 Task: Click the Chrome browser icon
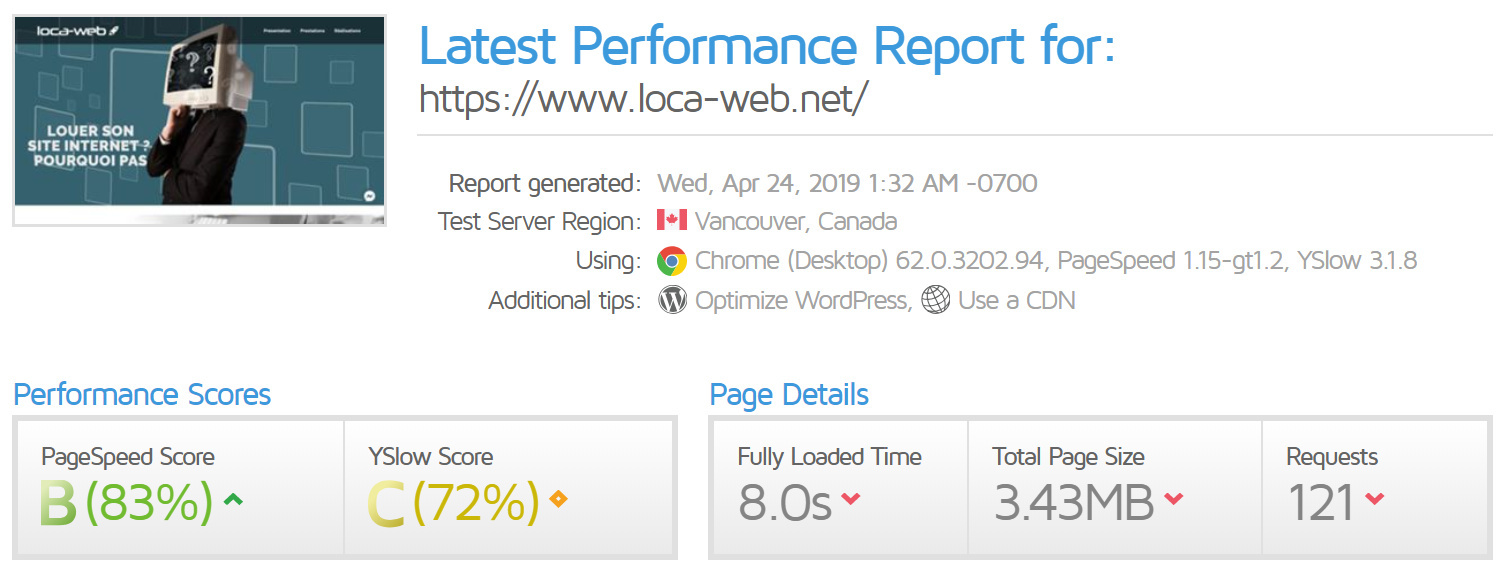point(672,261)
